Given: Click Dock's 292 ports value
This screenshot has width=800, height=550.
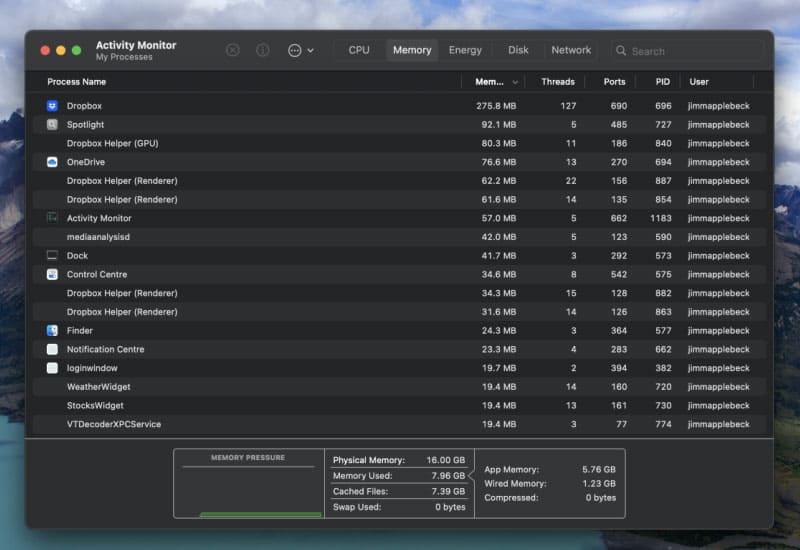Looking at the screenshot, I should [619, 255].
